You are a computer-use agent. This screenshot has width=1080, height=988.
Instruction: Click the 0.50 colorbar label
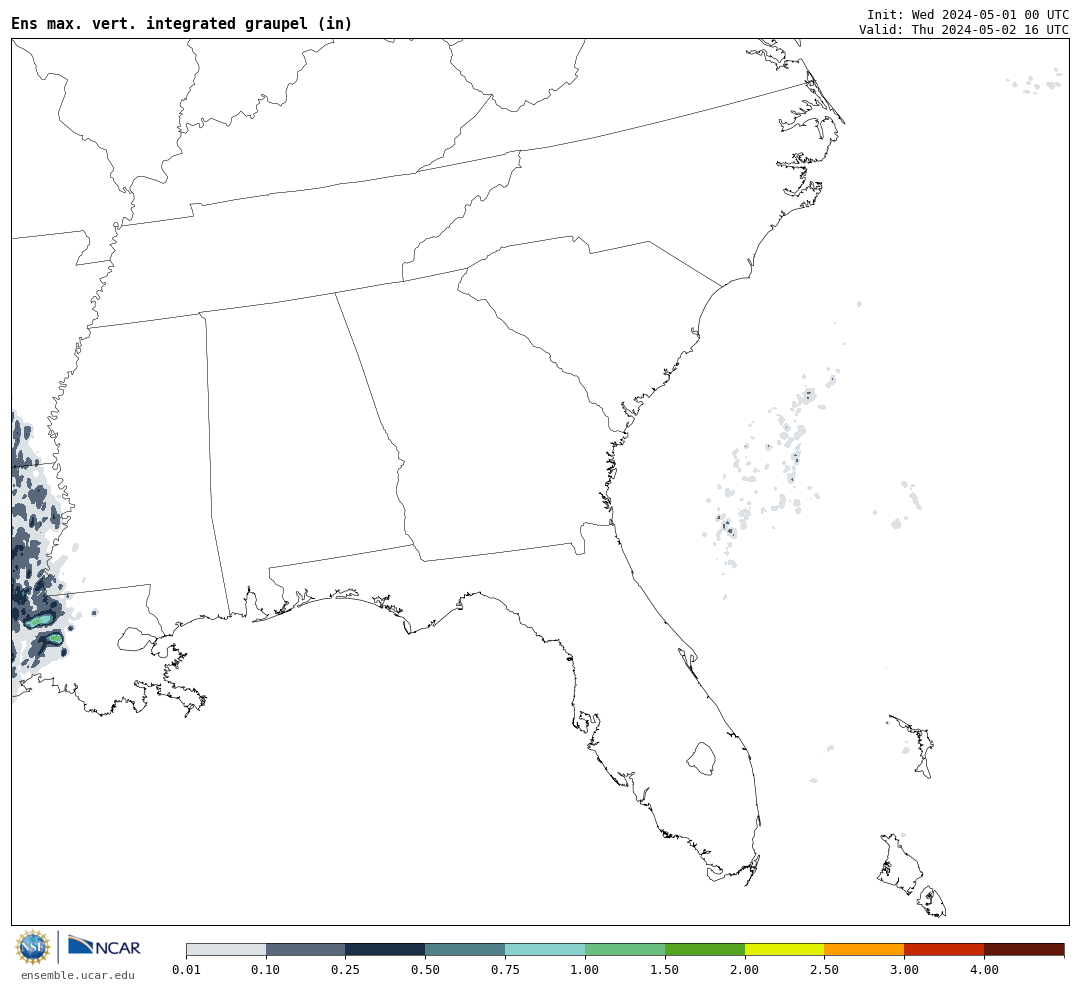coord(426,969)
